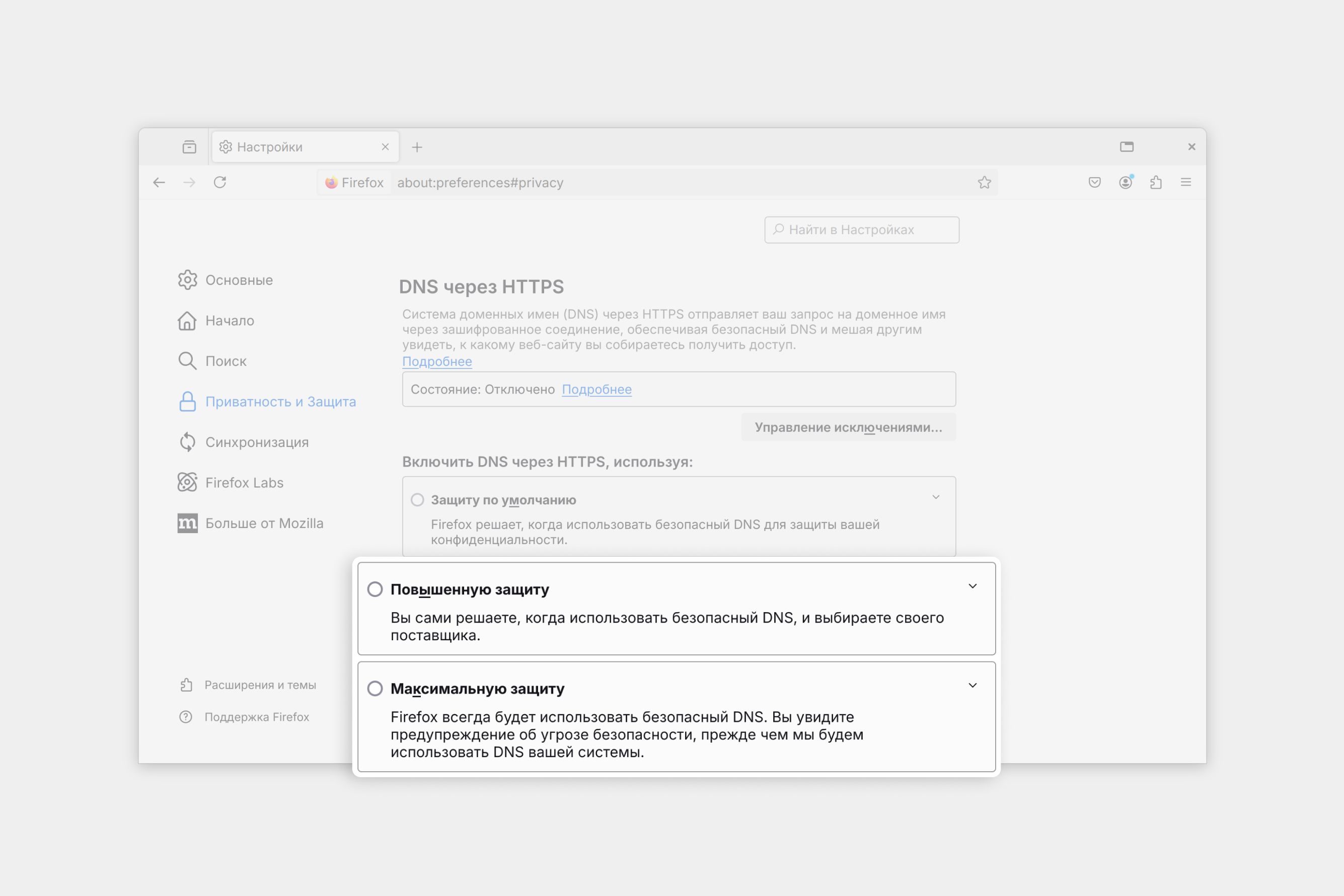Select the Повышенную защиту radio button
This screenshot has width=1344, height=896.
point(375,589)
